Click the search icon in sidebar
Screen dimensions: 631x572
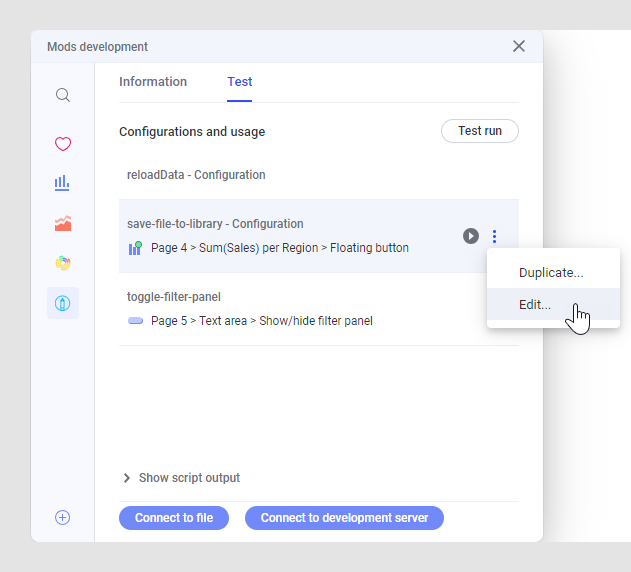tap(63, 95)
